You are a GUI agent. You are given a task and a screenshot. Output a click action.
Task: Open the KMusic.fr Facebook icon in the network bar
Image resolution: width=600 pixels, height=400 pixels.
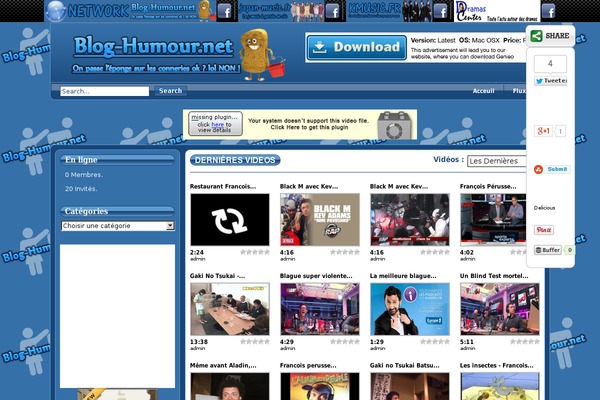442,11
